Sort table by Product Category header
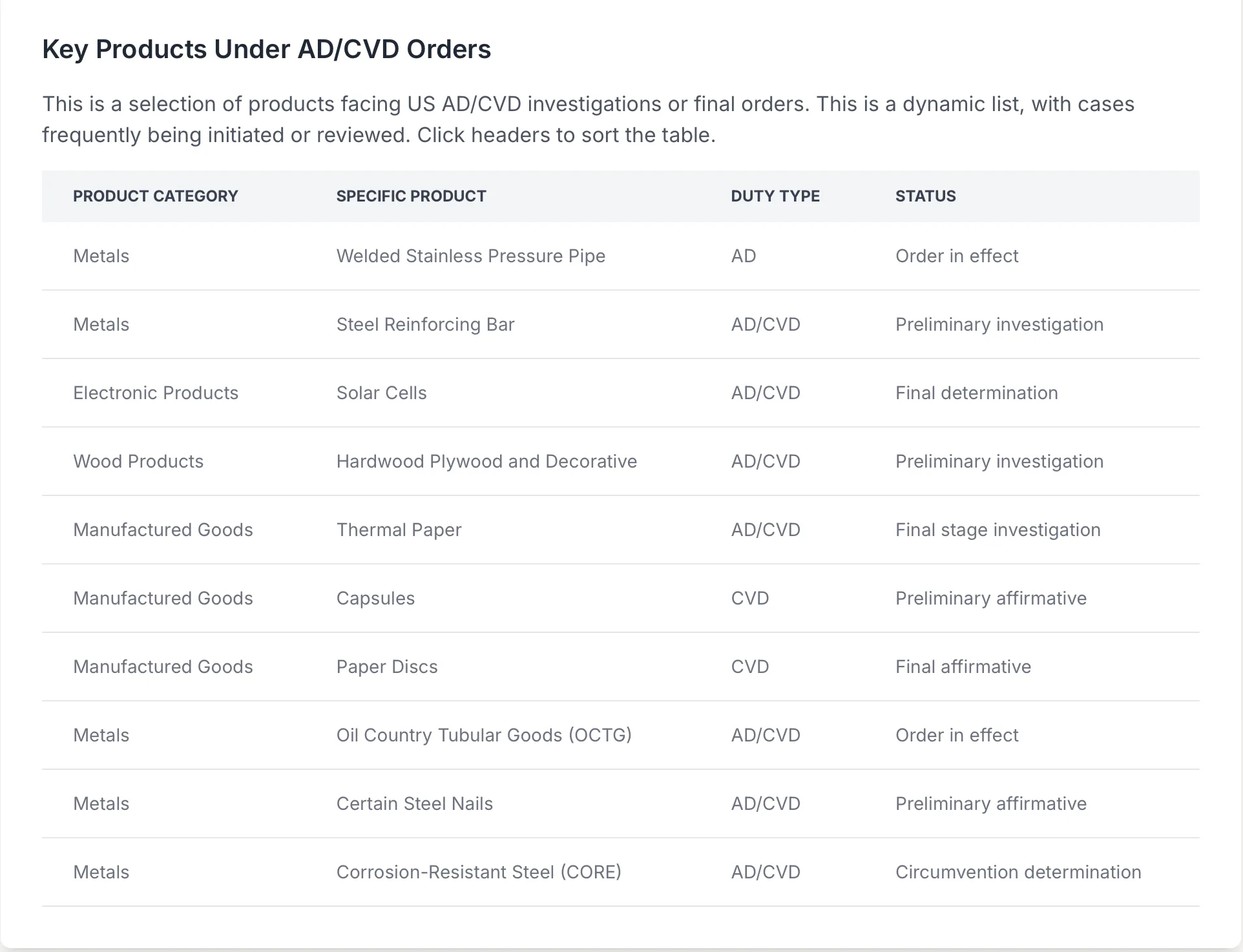 [156, 196]
